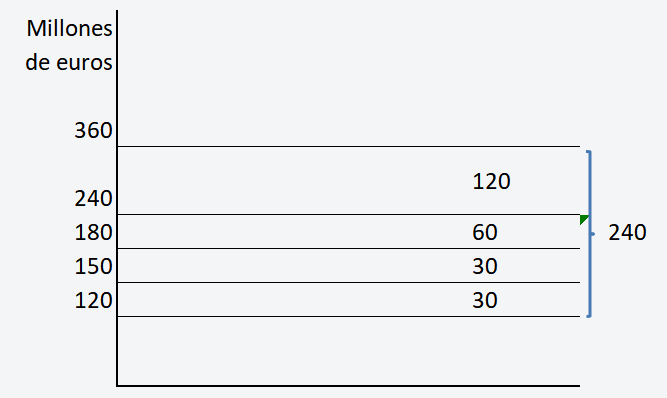The image size is (667, 398).
Task: Click the horizontal line below the 60 cell
Action: (348, 248)
